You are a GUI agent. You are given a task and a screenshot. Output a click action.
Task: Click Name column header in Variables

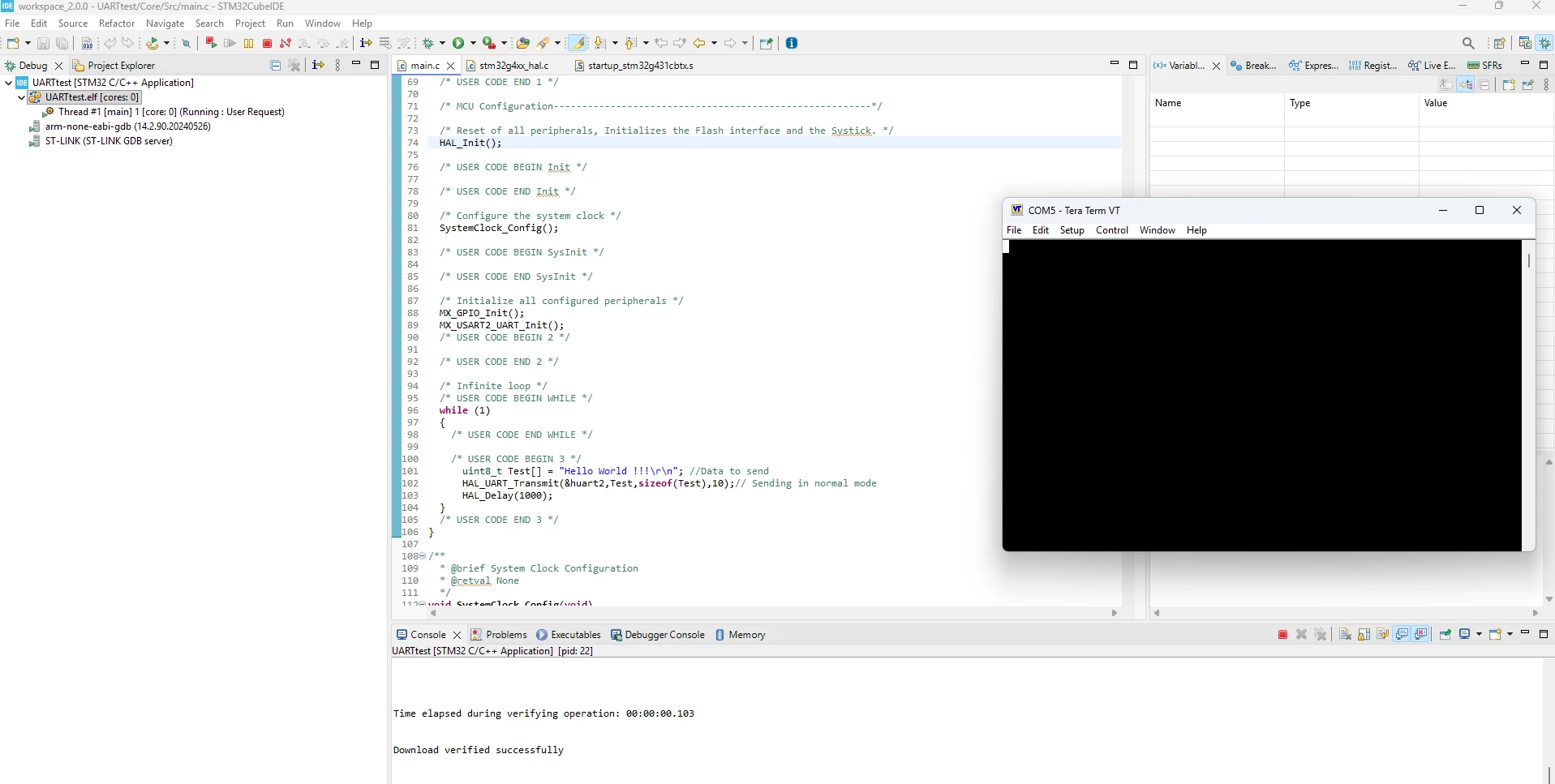pyautogui.click(x=1217, y=104)
